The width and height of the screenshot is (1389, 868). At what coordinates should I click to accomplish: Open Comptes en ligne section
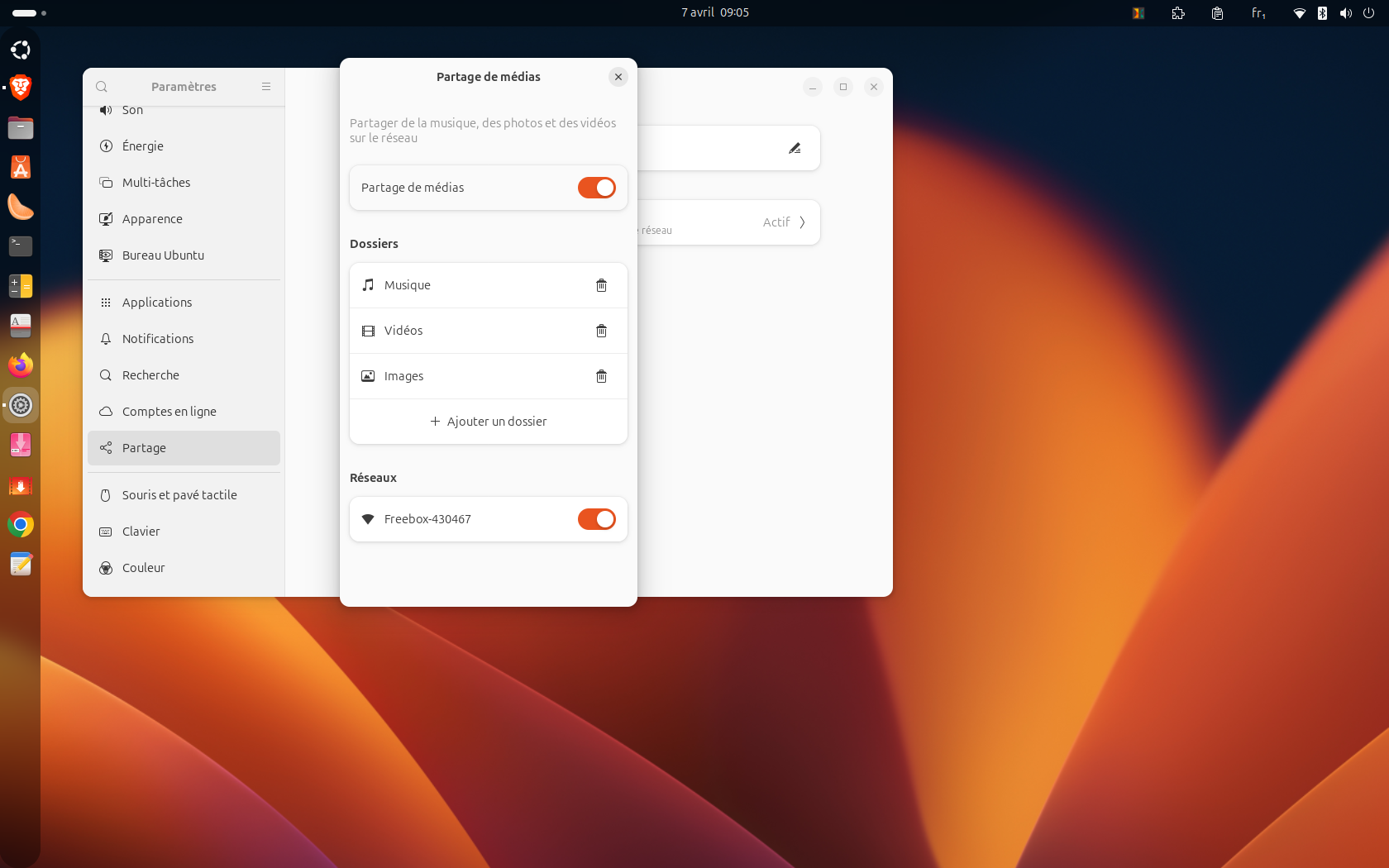pos(169,412)
